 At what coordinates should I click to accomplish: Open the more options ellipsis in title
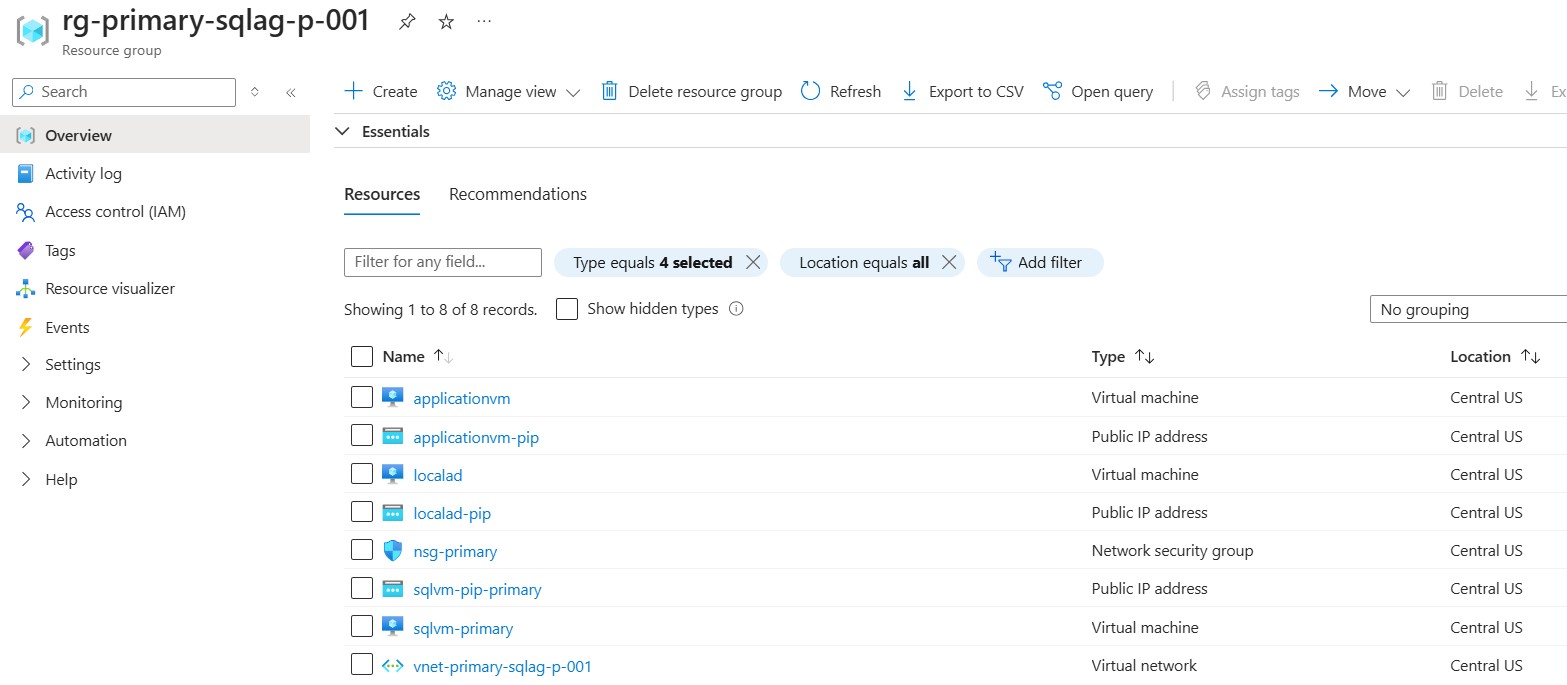click(x=484, y=21)
